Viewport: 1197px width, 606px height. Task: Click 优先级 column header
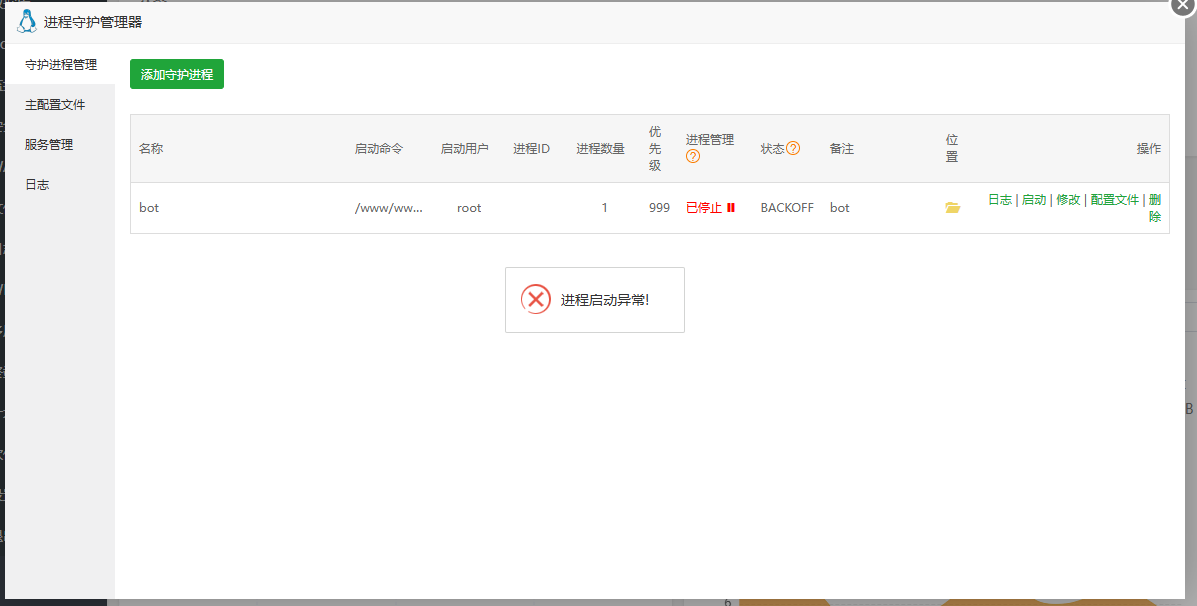655,148
